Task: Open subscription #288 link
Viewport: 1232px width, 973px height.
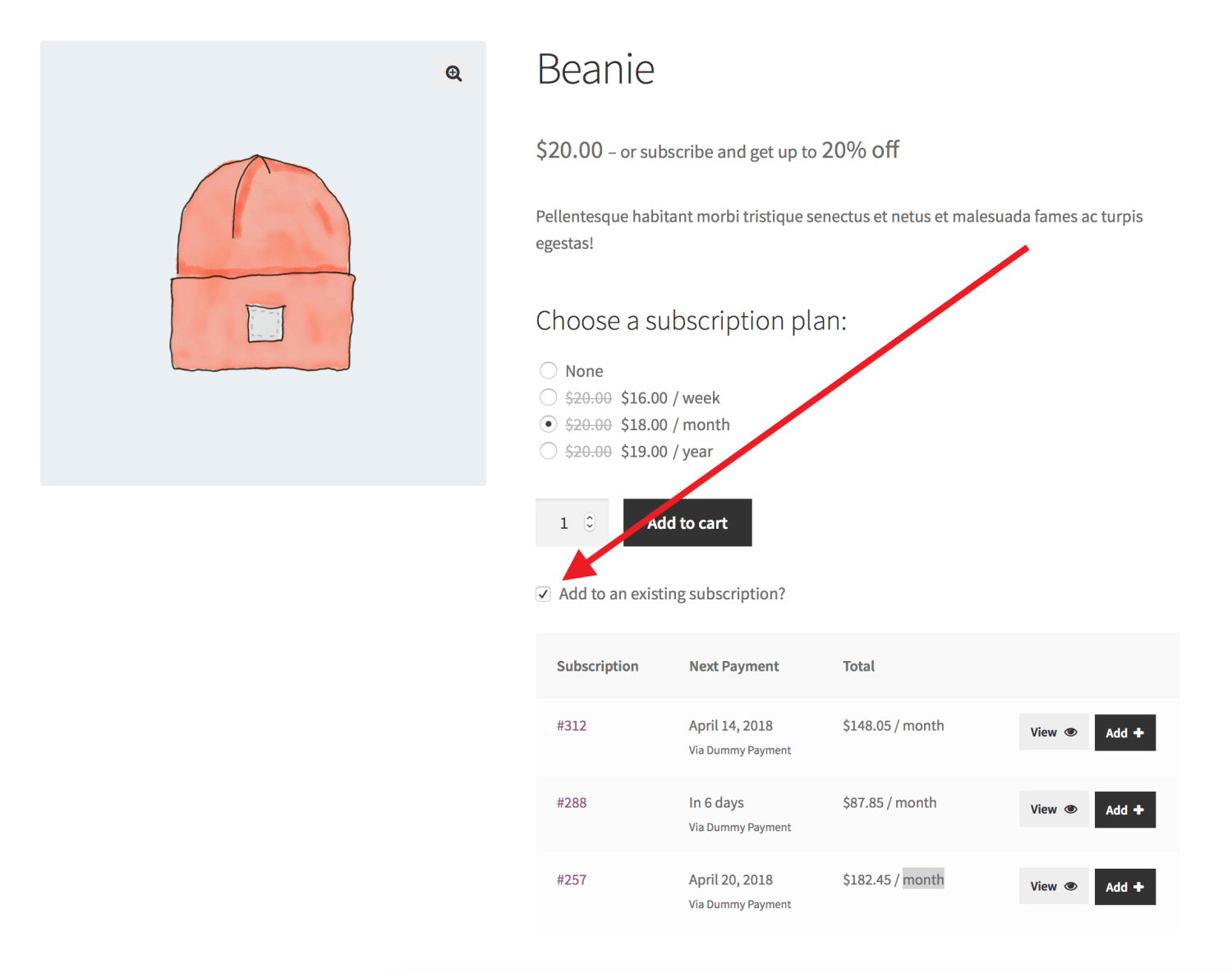Action: (572, 803)
